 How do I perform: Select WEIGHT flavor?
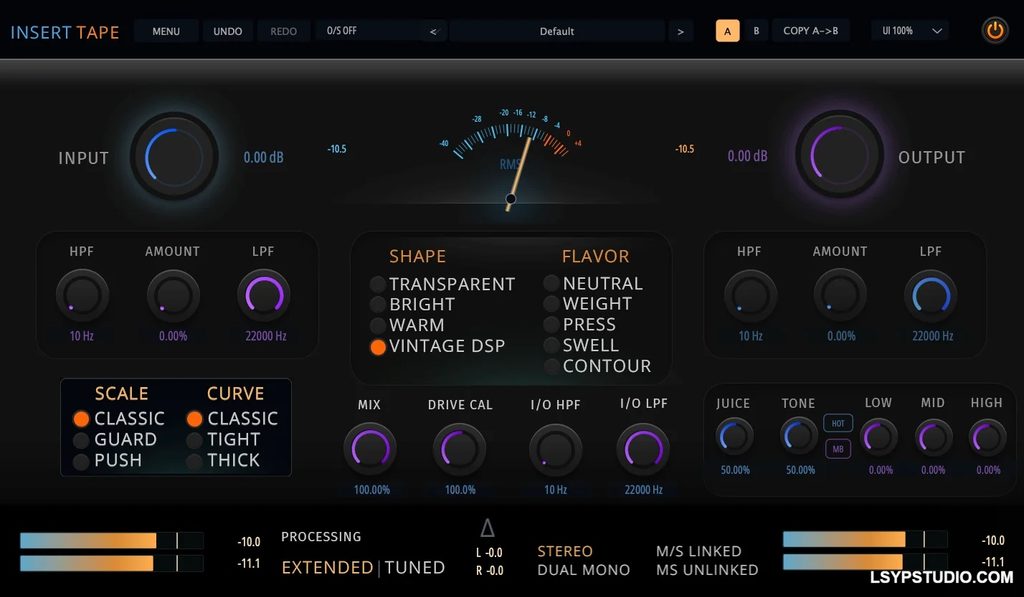click(x=588, y=304)
